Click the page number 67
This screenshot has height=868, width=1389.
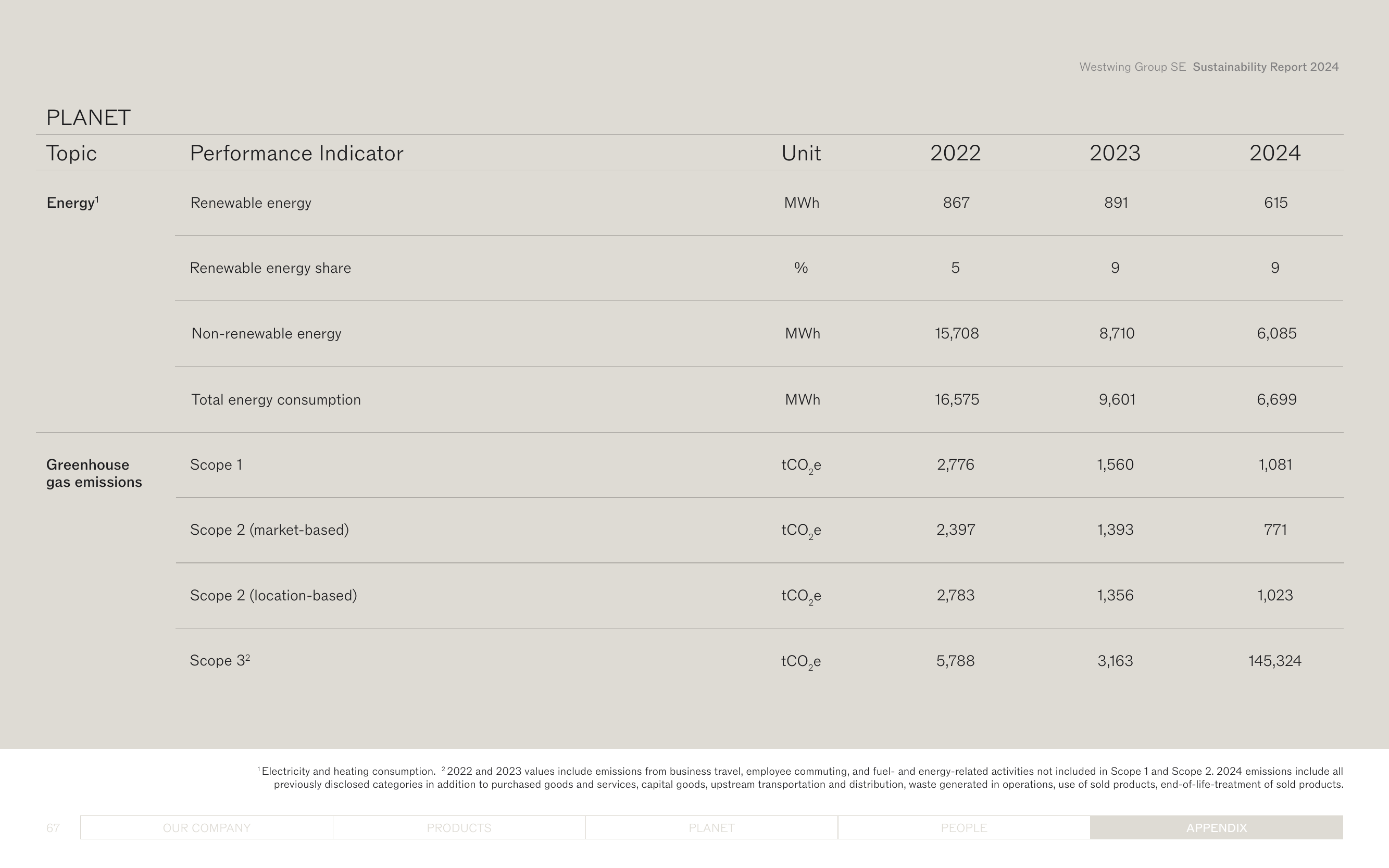click(53, 828)
